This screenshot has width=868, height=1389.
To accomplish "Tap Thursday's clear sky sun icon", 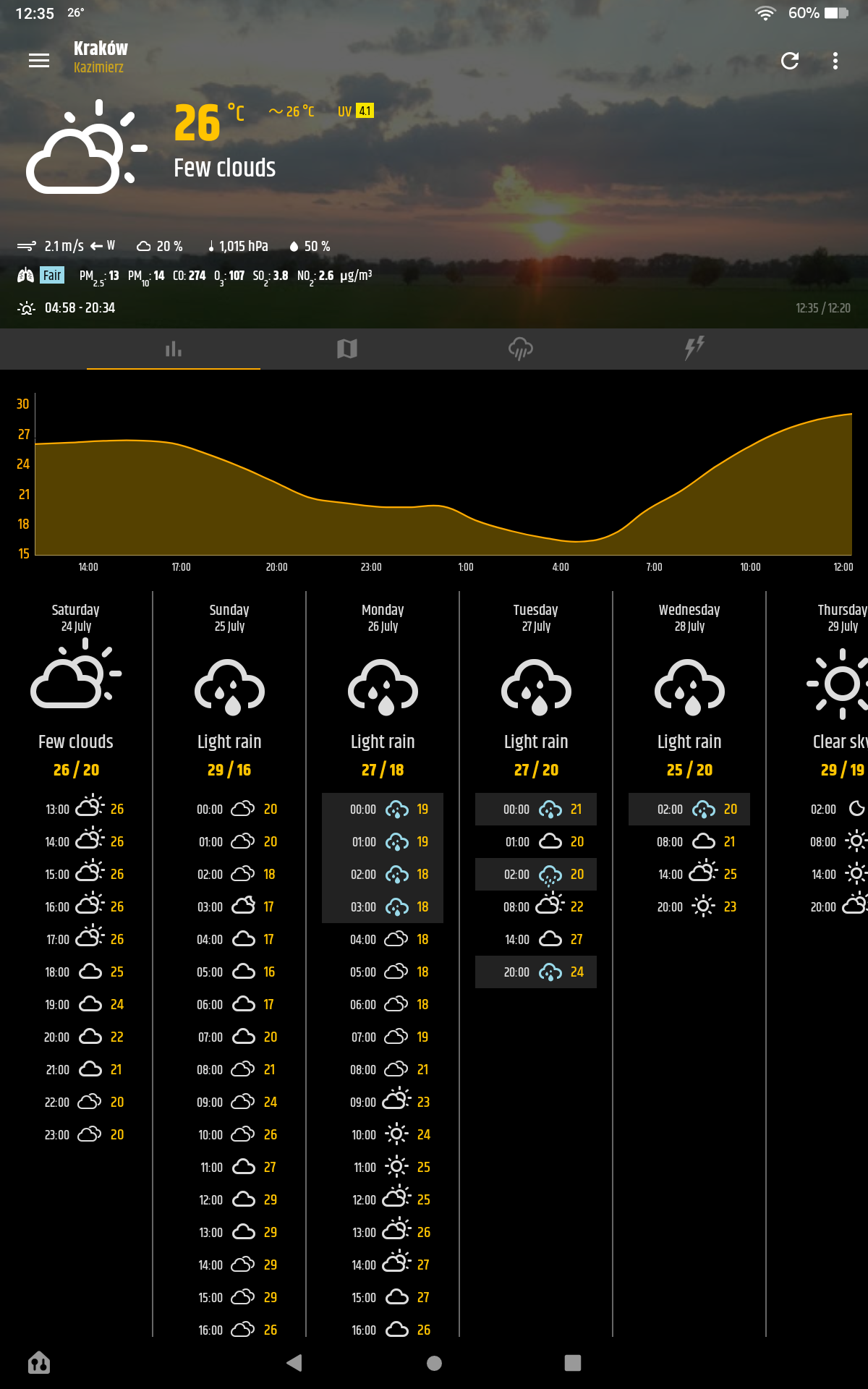I will click(841, 684).
